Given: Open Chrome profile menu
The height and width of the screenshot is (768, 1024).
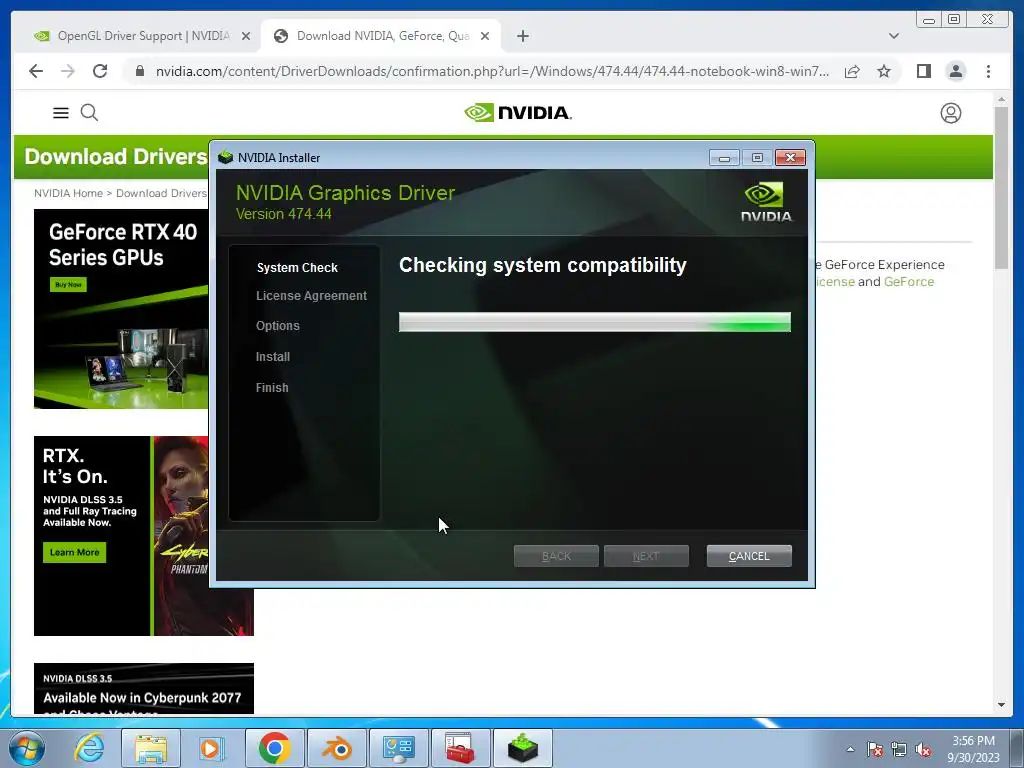Looking at the screenshot, I should coord(955,71).
